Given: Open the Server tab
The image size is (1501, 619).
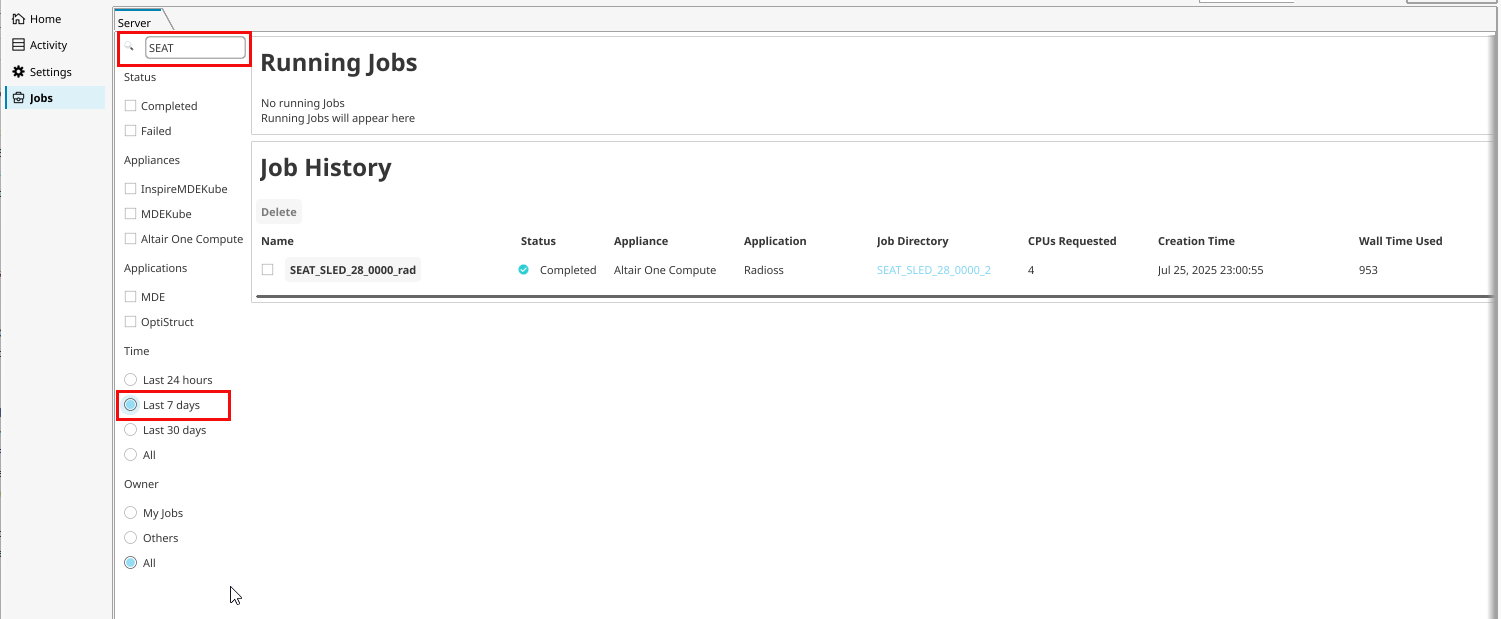Looking at the screenshot, I should pyautogui.click(x=135, y=22).
